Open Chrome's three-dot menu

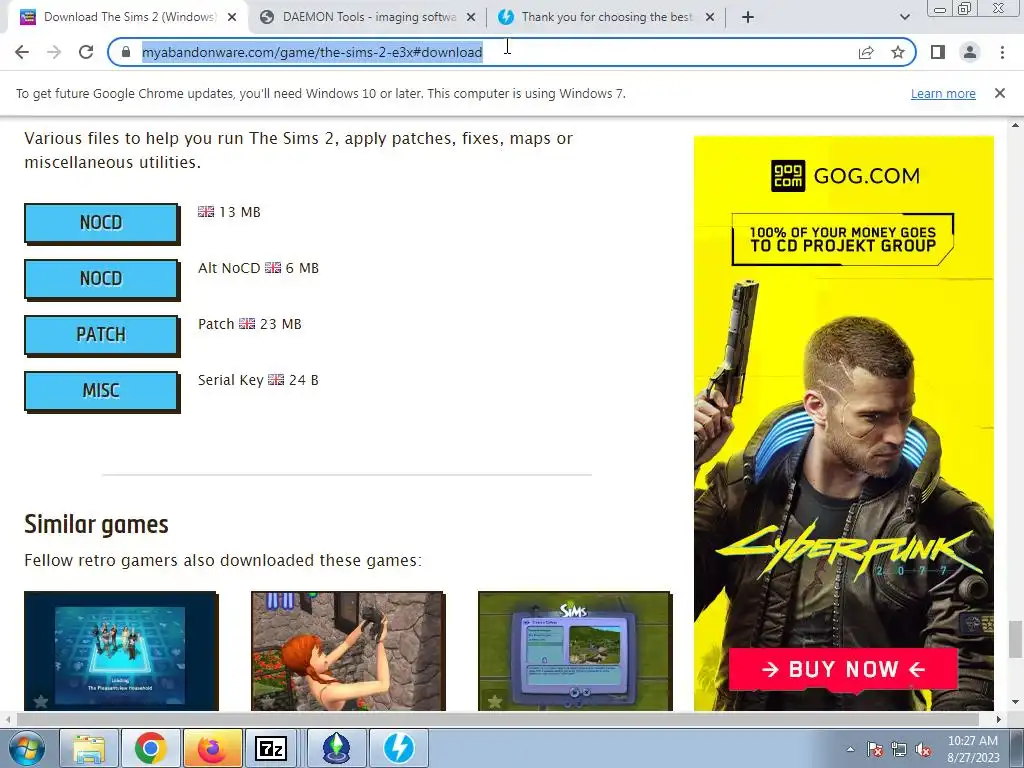1002,52
